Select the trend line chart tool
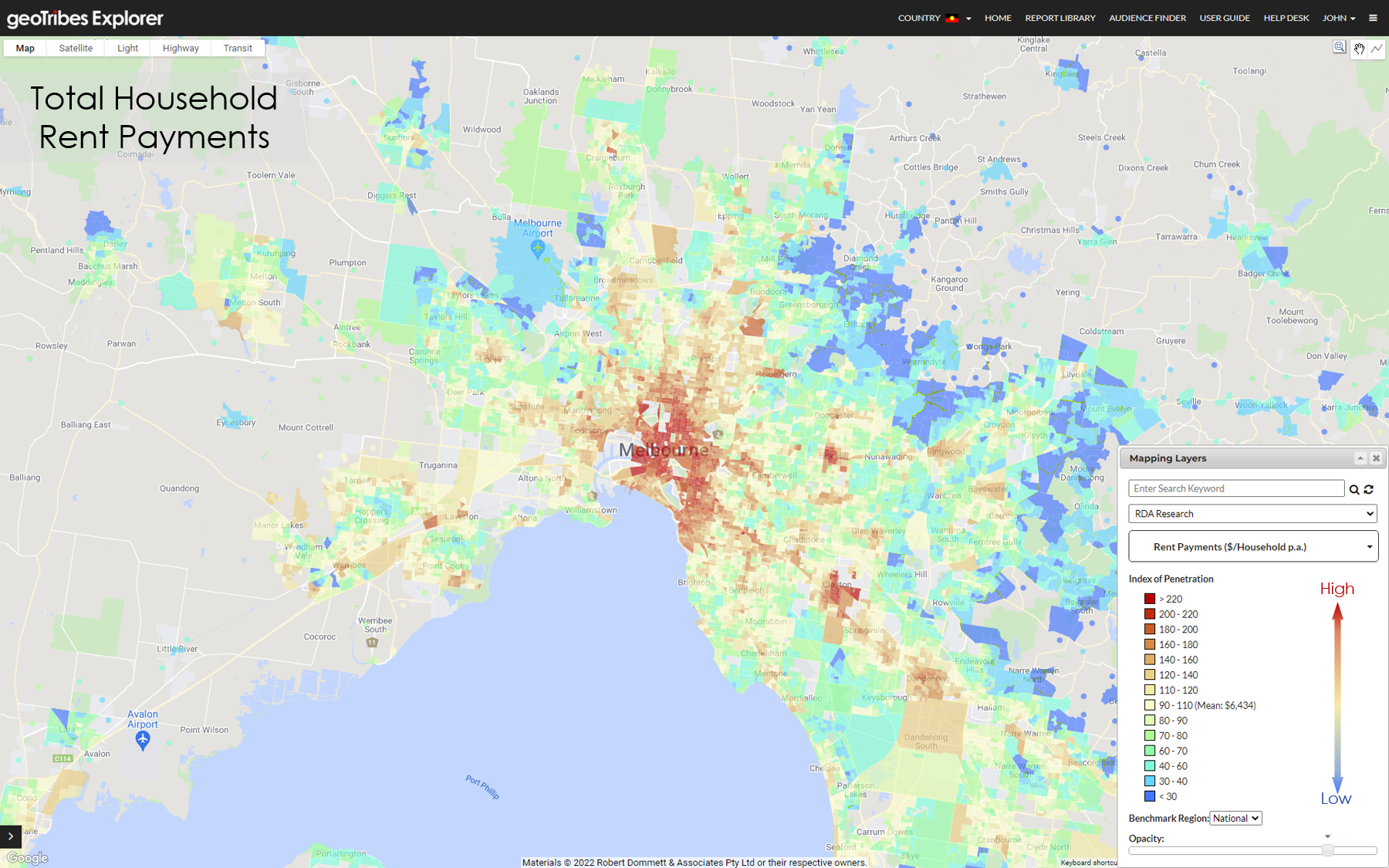 1377,49
